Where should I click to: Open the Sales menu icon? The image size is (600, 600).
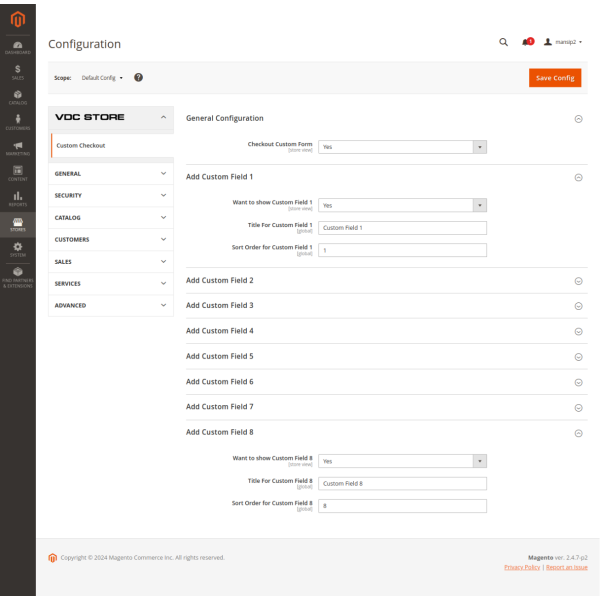pyautogui.click(x=18, y=71)
